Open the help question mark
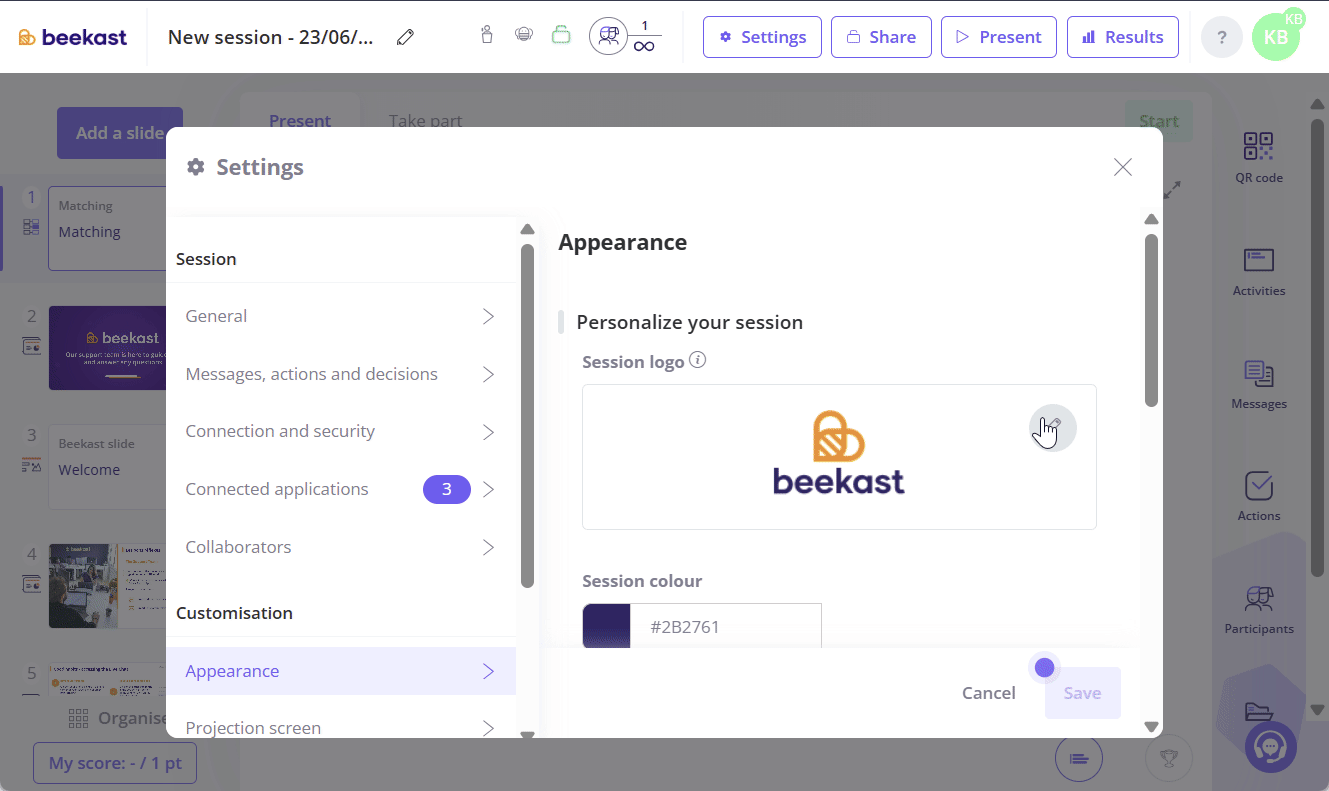 1222,37
